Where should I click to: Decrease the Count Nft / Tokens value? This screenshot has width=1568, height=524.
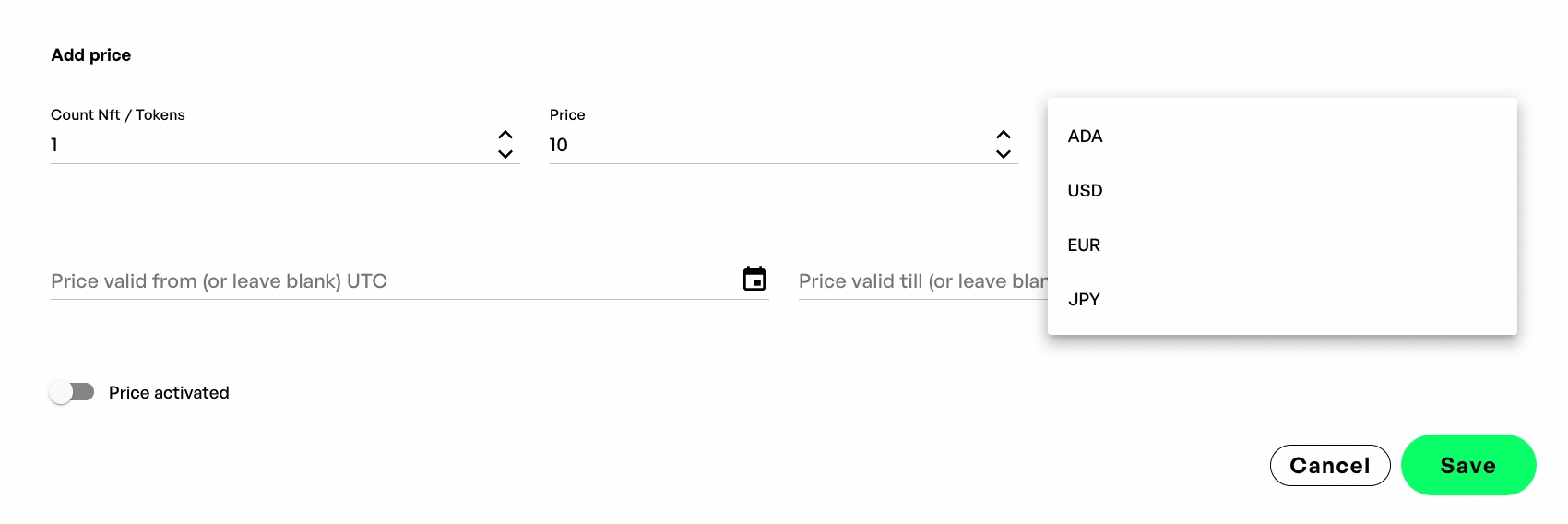click(505, 154)
